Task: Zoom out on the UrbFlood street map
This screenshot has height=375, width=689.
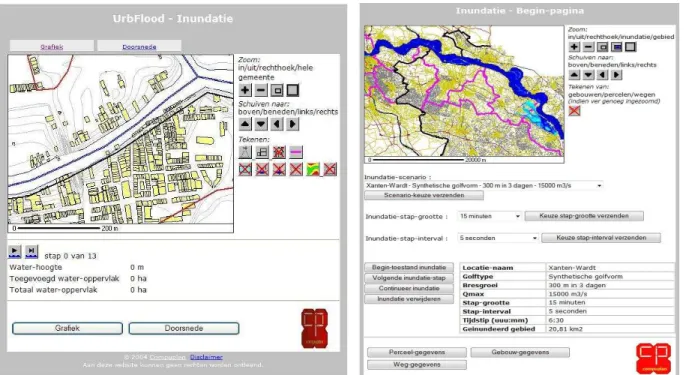Action: pos(261,90)
